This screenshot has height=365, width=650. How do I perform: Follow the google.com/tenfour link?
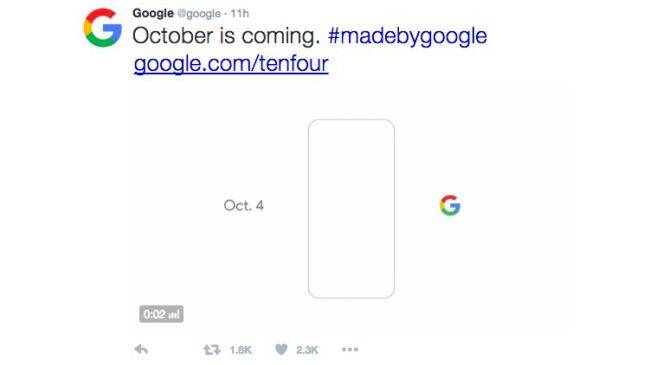pyautogui.click(x=231, y=64)
